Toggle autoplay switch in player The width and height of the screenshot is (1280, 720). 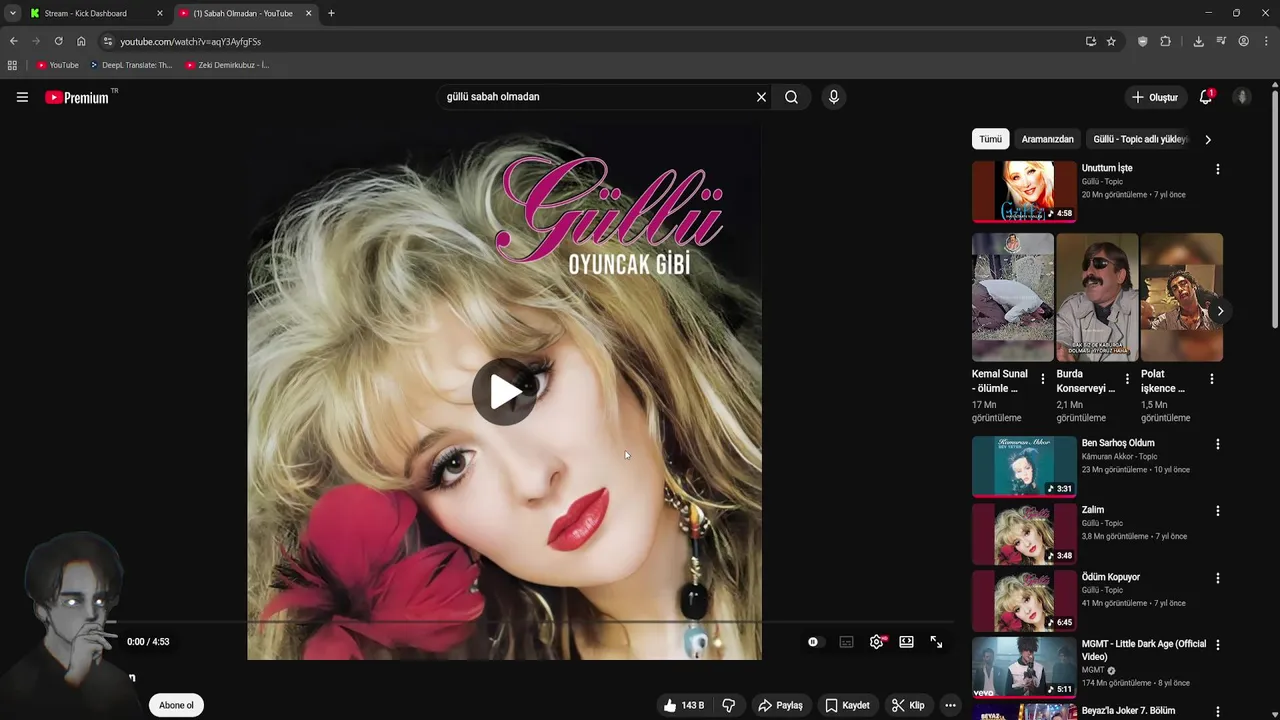pos(816,642)
